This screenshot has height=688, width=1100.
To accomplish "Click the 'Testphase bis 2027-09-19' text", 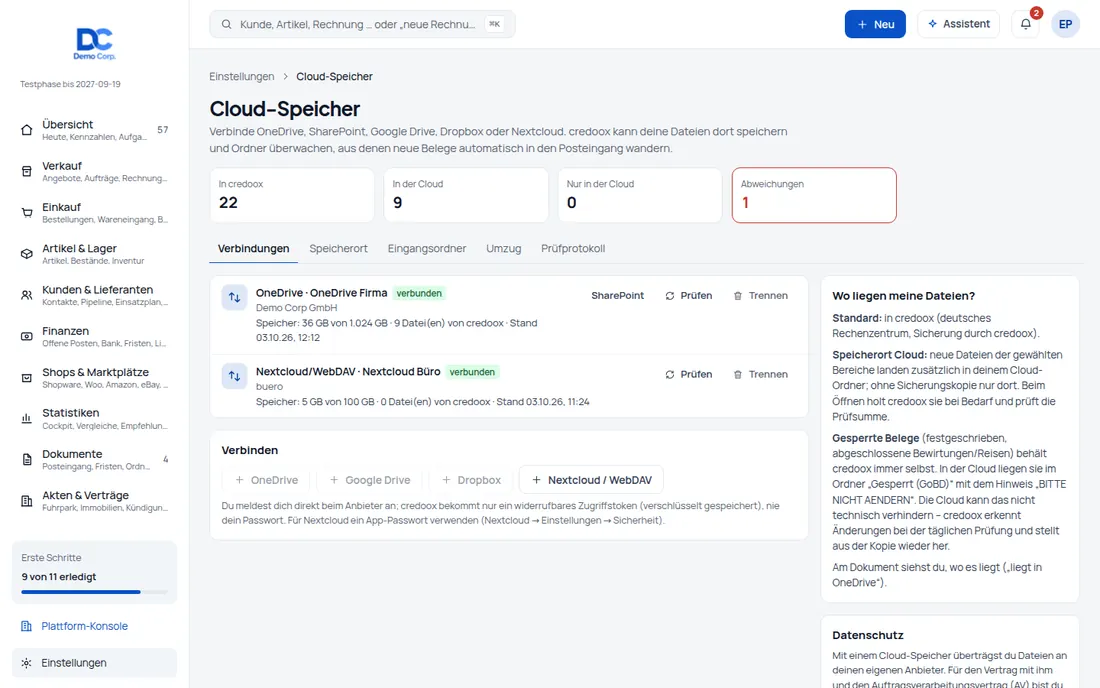I will coord(70,84).
